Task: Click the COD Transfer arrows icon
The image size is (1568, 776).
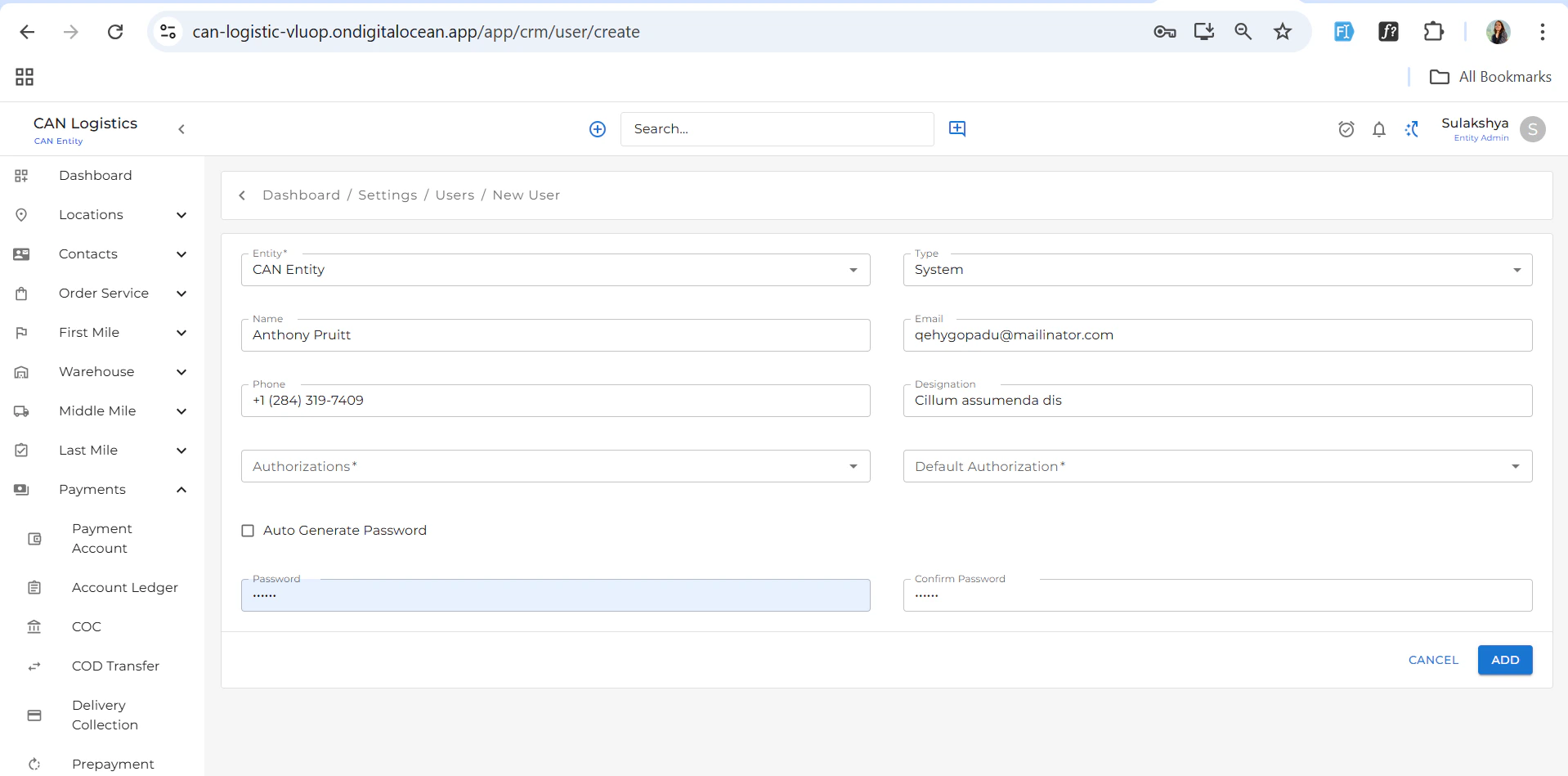Action: pos(34,666)
